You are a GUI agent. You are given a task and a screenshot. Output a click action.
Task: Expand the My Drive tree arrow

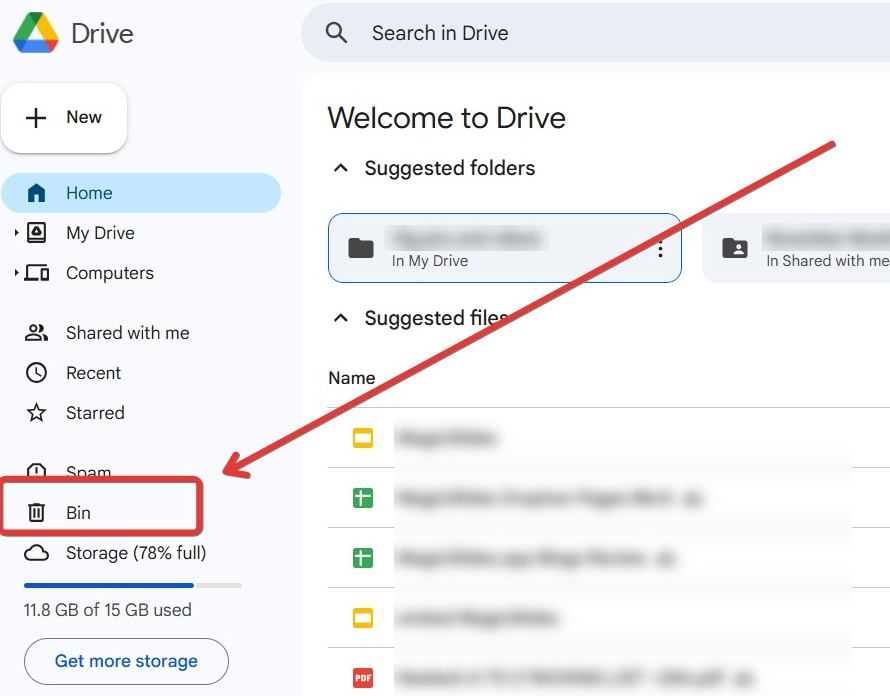(16, 232)
